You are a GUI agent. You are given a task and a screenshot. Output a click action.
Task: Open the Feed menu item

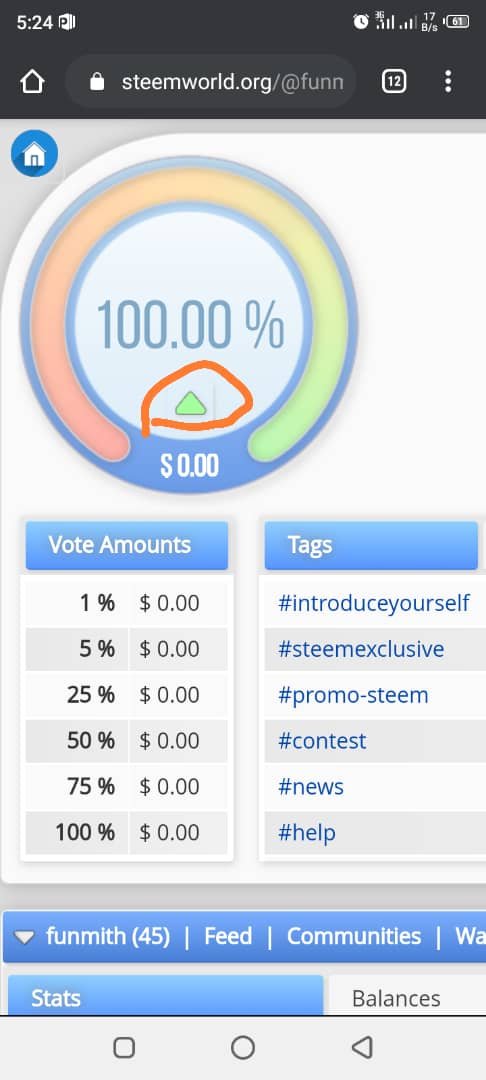(228, 936)
